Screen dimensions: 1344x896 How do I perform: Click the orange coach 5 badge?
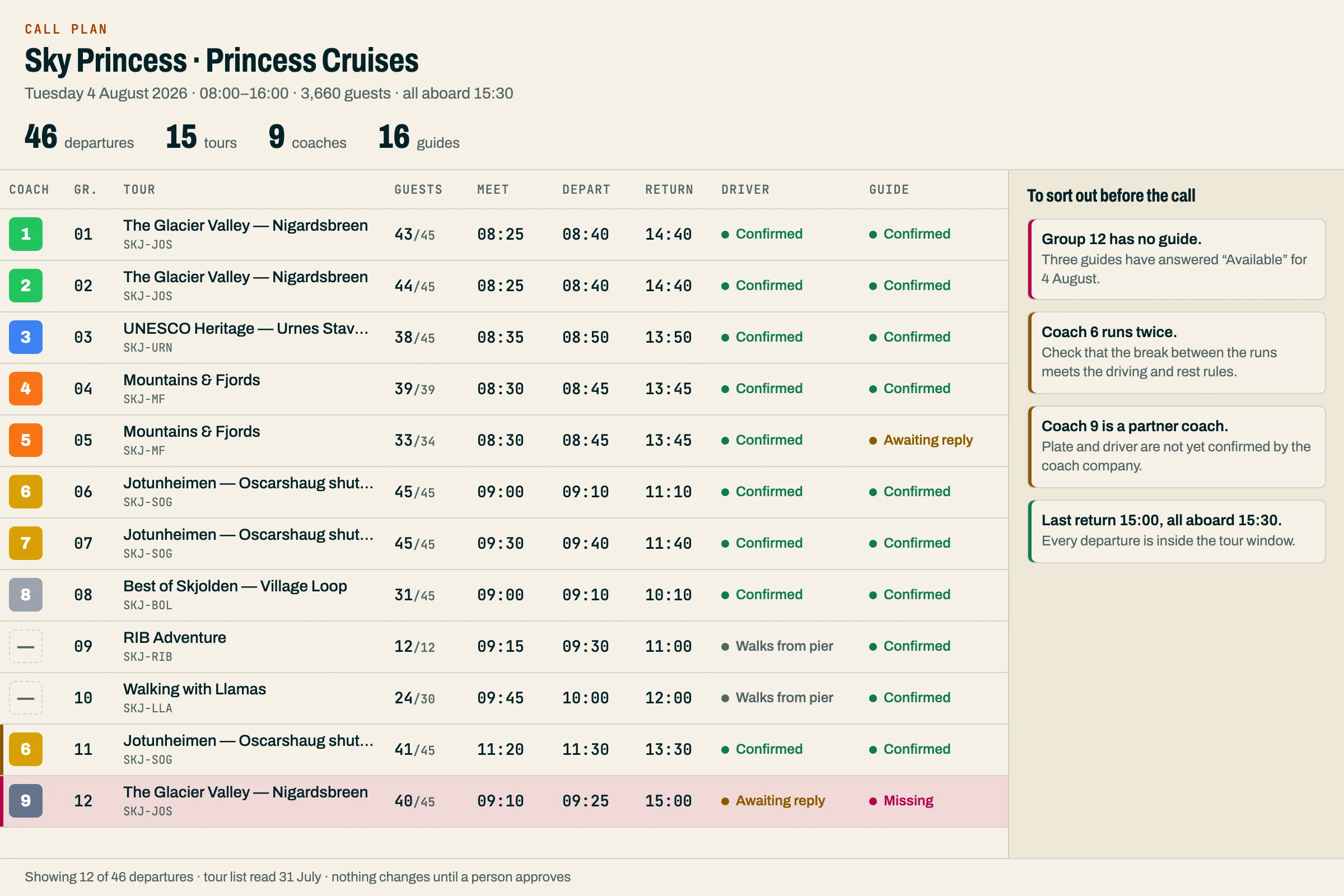tap(26, 440)
